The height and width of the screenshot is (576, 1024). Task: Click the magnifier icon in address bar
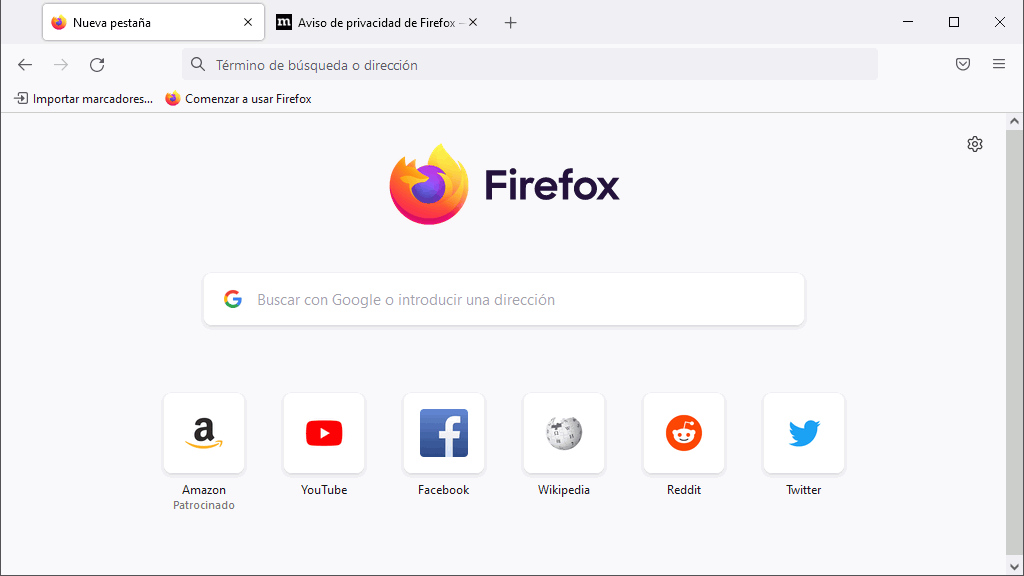198,64
